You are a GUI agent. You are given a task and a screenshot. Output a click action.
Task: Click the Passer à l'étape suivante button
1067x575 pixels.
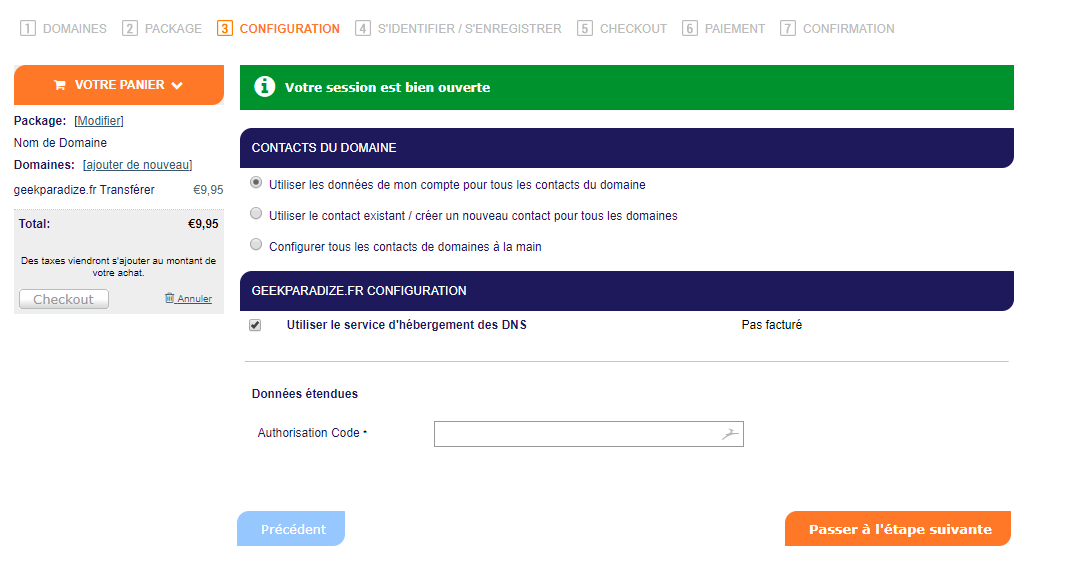tap(898, 529)
